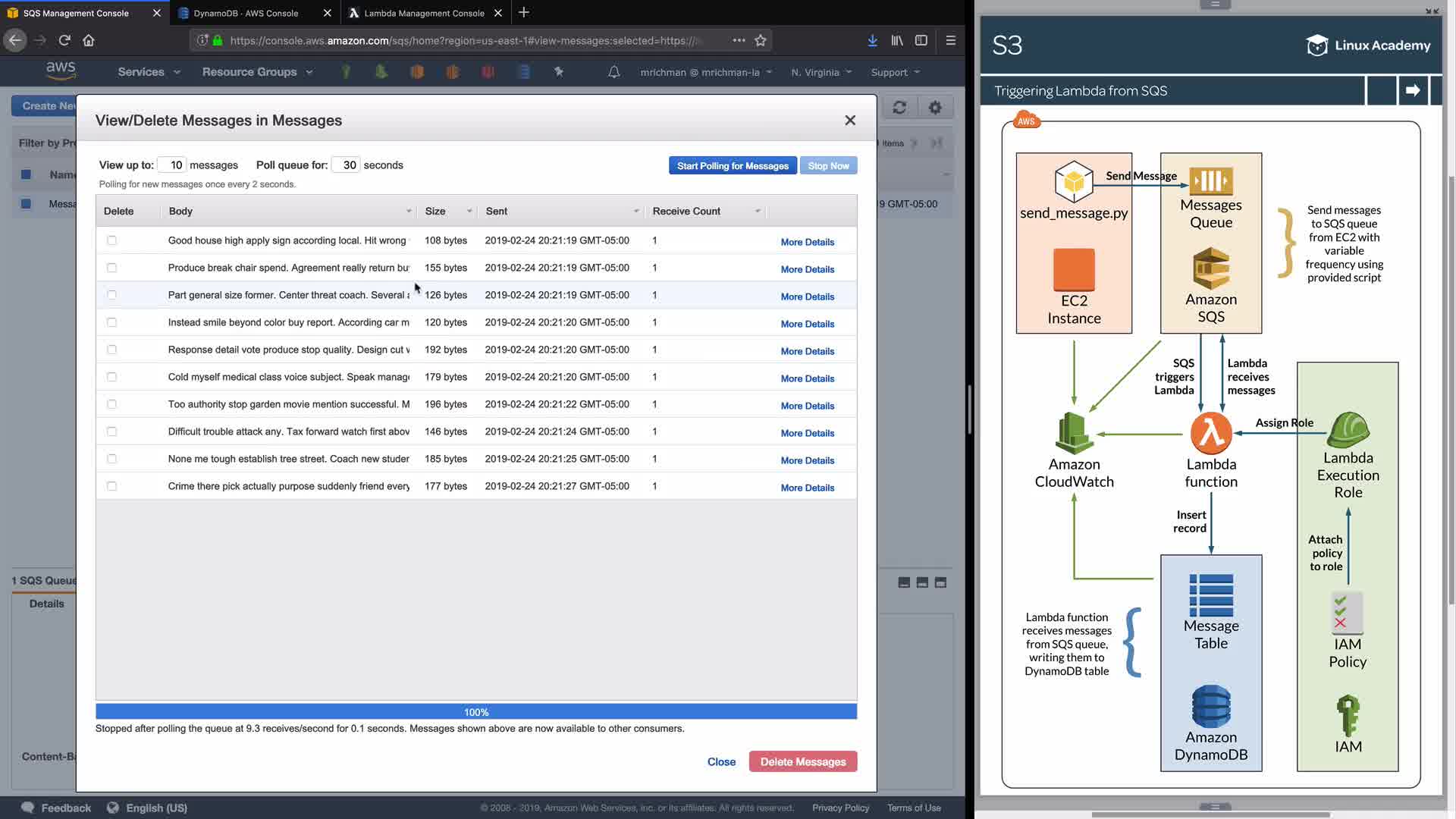Screen dimensions: 1456x819
Task: Open the settings gear icon
Action: coord(935,108)
